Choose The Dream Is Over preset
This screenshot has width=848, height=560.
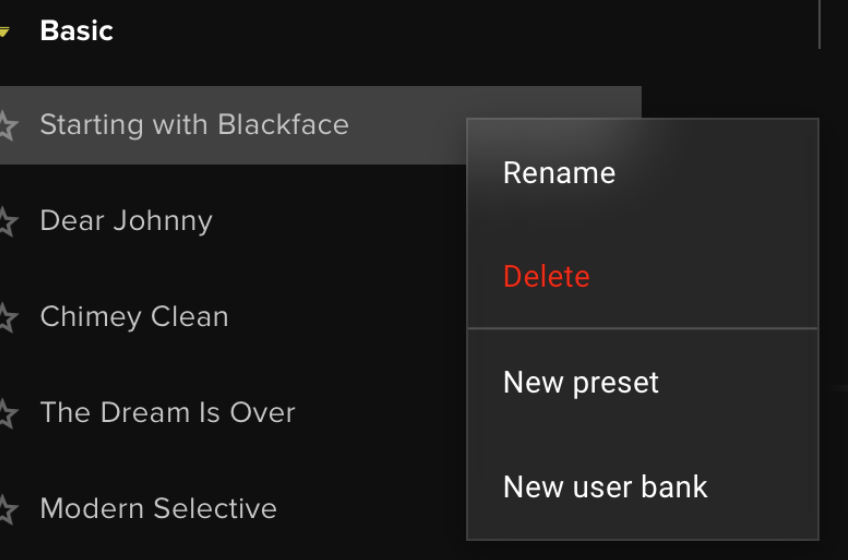(167, 413)
